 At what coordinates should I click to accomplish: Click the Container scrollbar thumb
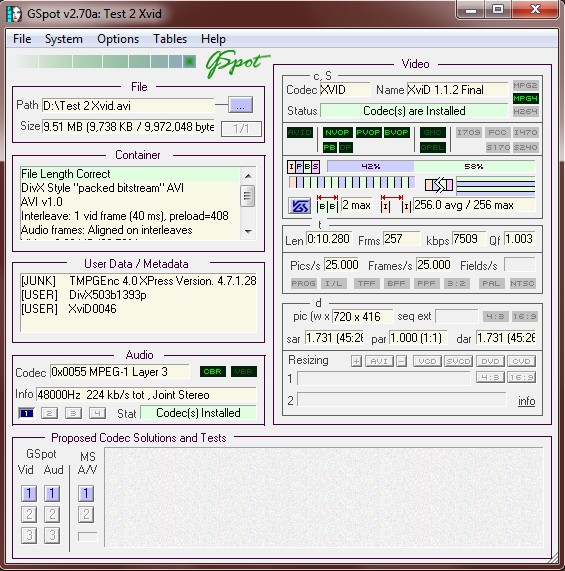[x=248, y=196]
